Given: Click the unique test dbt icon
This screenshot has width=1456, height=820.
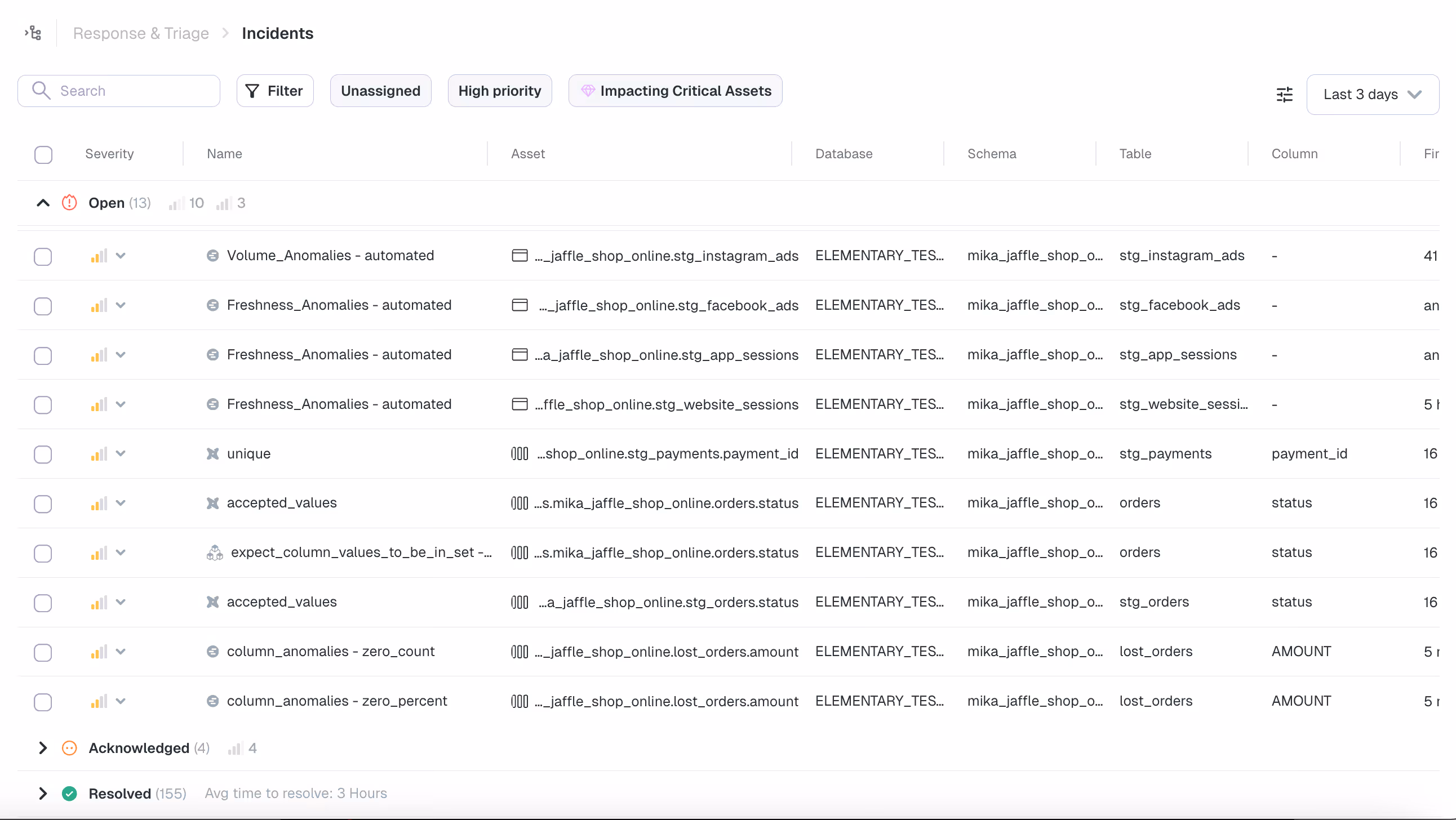Looking at the screenshot, I should click(x=212, y=454).
